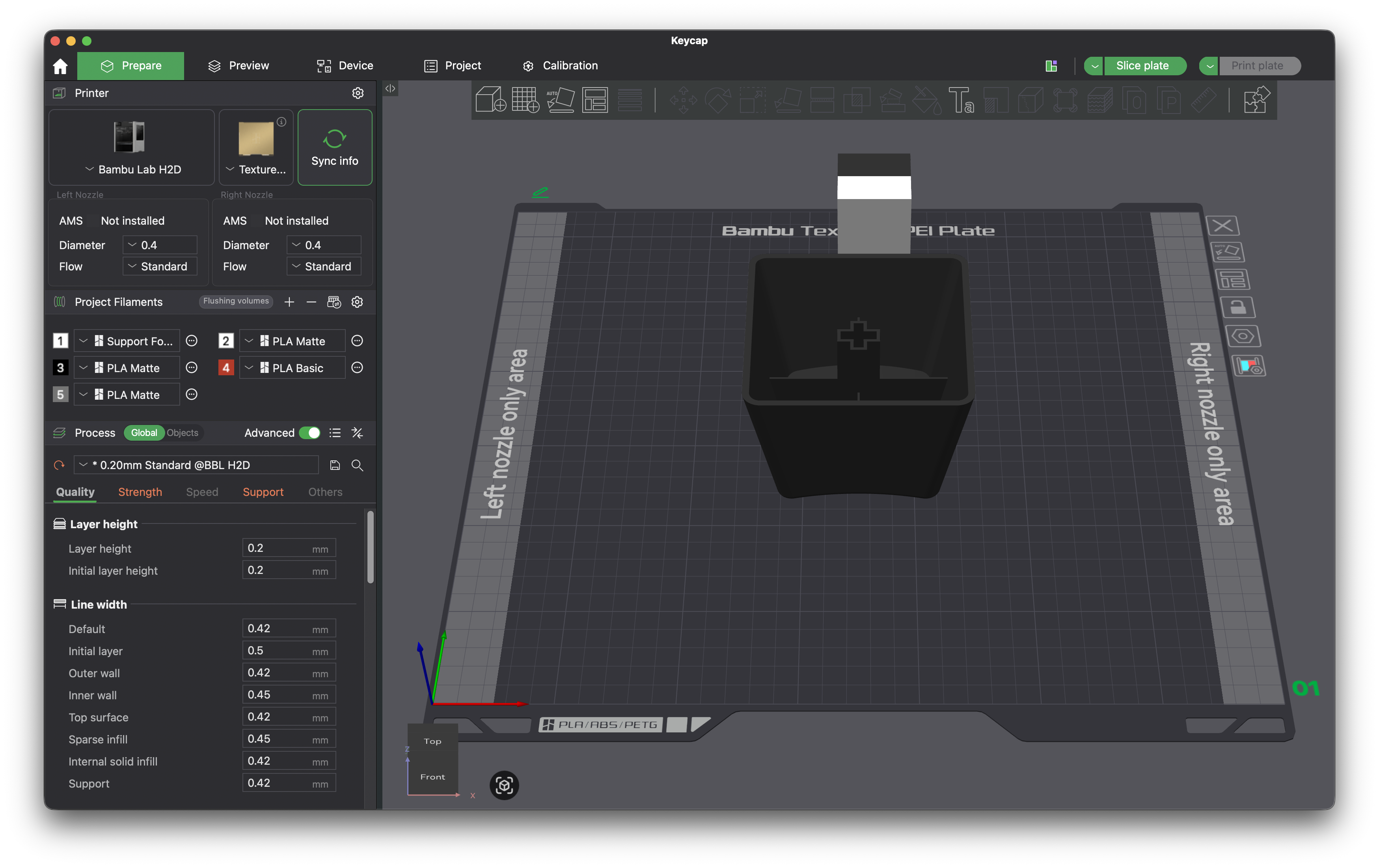Switch to the Device tab

click(345, 66)
